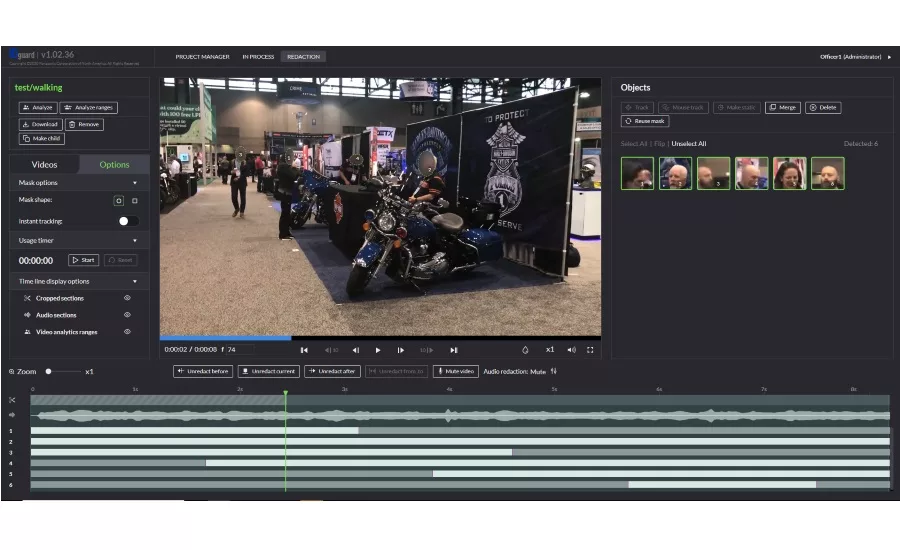Screen dimensions: 900x550
Task: Collapse the Mask options section
Action: (135, 183)
